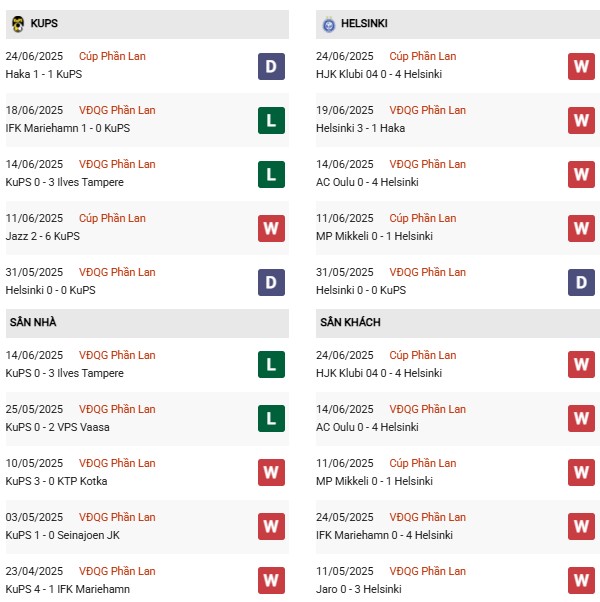The image size is (600, 602).
Task: Open Cúp Phần Lan link on Haka - KuPS row
Action: pos(112,56)
